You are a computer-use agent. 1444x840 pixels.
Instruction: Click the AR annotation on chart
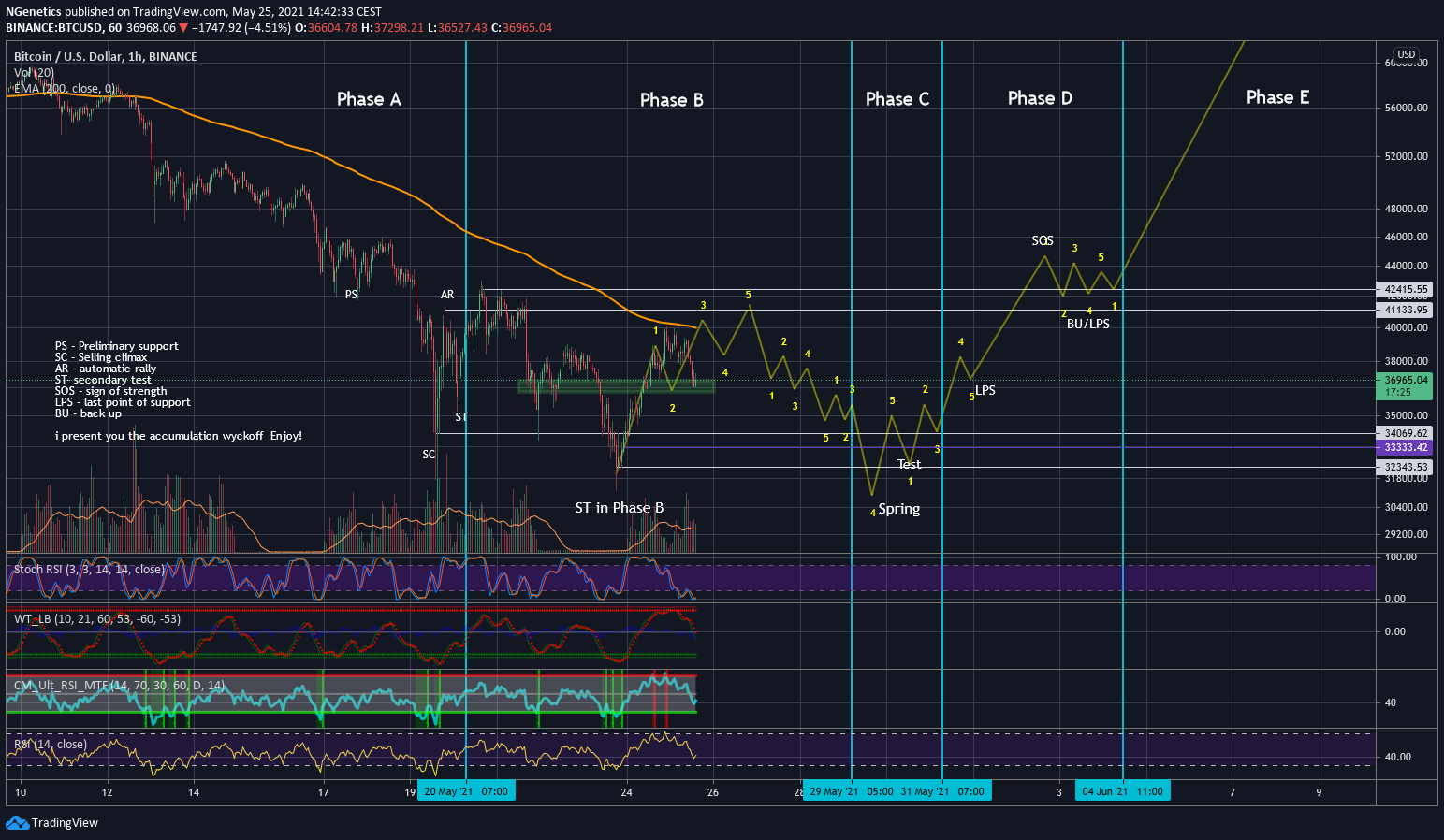tap(447, 295)
